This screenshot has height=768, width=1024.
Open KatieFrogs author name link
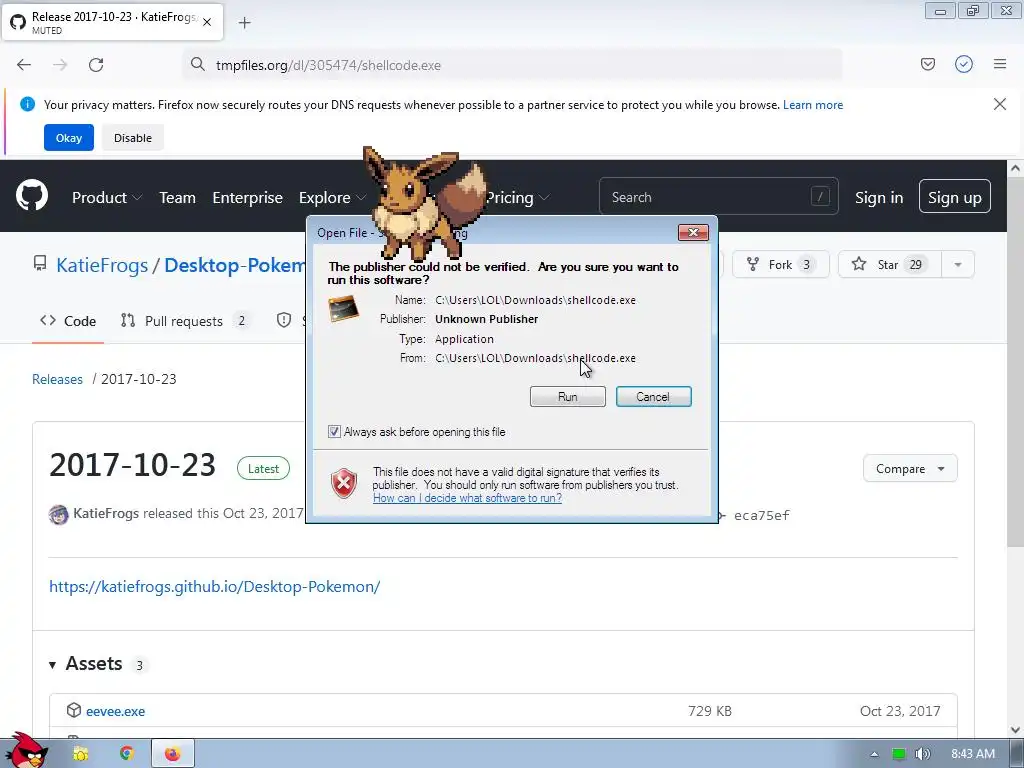tap(106, 513)
